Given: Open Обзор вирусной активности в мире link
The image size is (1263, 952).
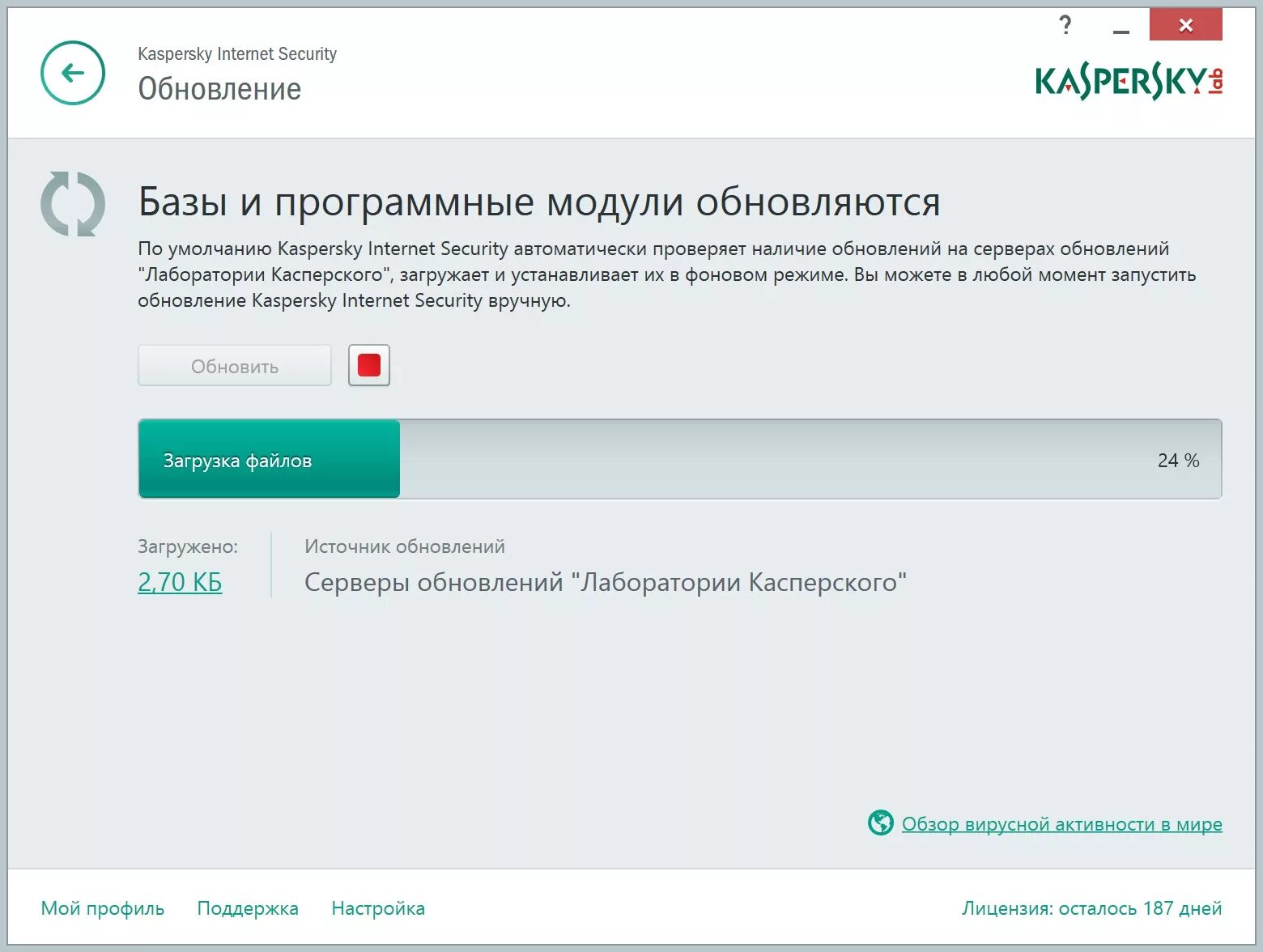Looking at the screenshot, I should (1061, 824).
